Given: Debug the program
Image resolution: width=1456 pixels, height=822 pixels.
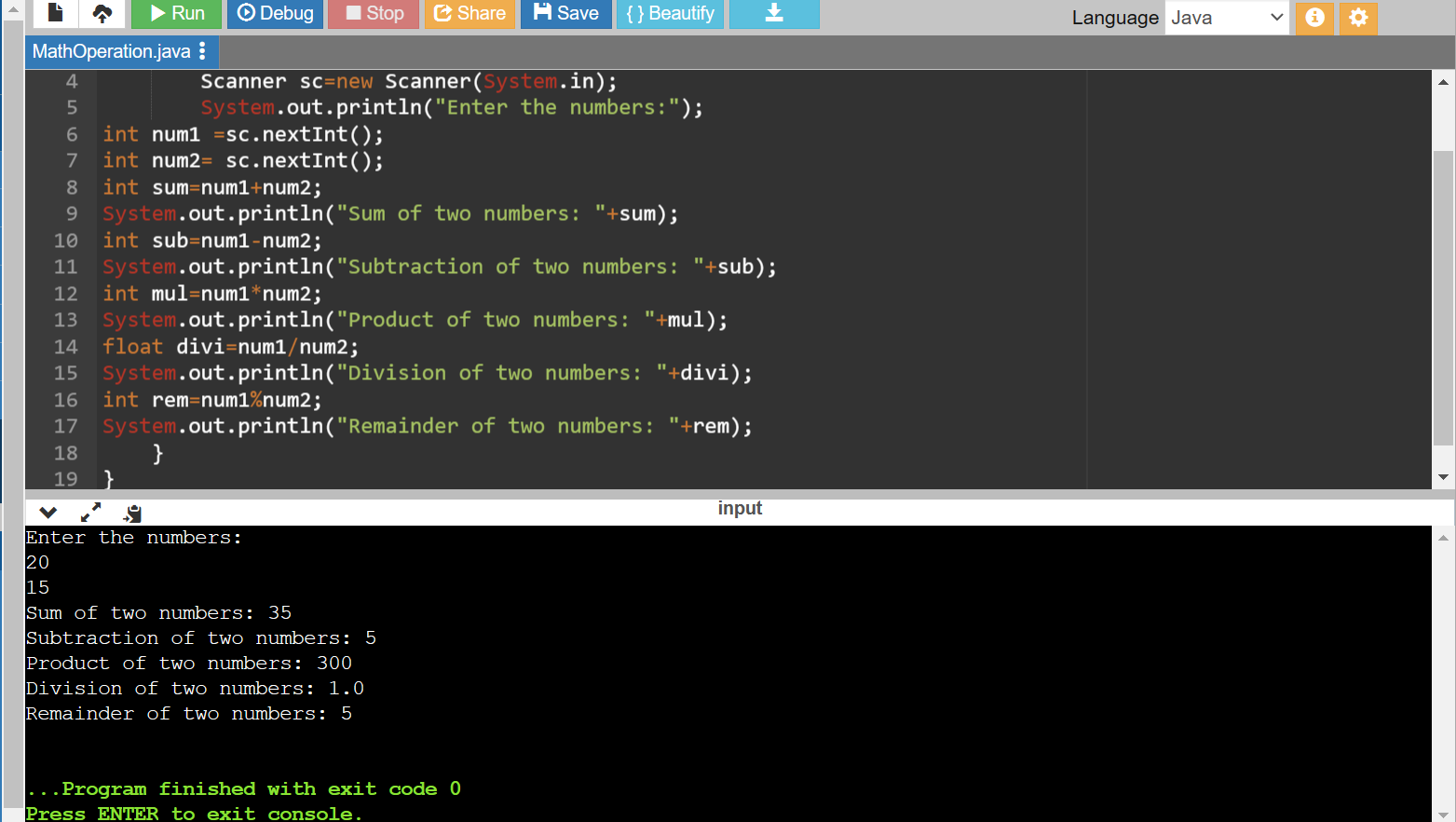Looking at the screenshot, I should (x=275, y=14).
